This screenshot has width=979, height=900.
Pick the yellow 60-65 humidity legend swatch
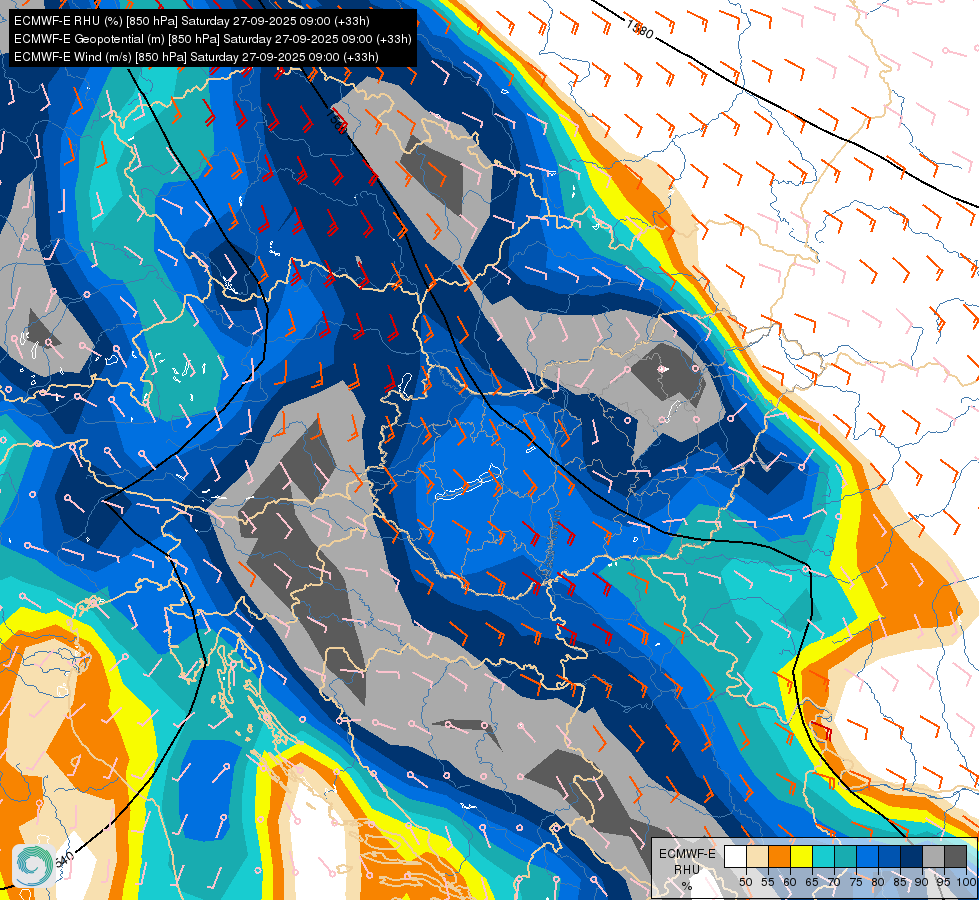coord(802,856)
